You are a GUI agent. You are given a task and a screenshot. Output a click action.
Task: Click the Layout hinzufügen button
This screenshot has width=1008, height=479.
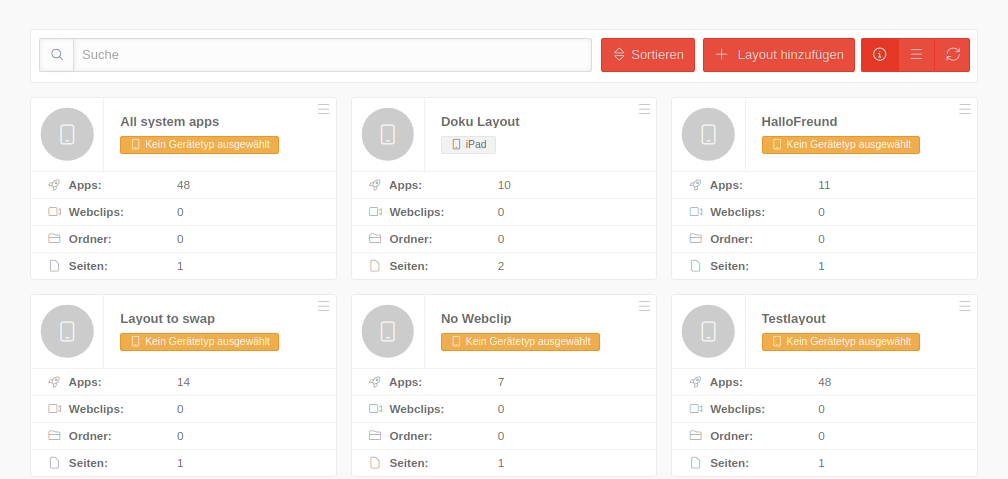pyautogui.click(x=779, y=55)
